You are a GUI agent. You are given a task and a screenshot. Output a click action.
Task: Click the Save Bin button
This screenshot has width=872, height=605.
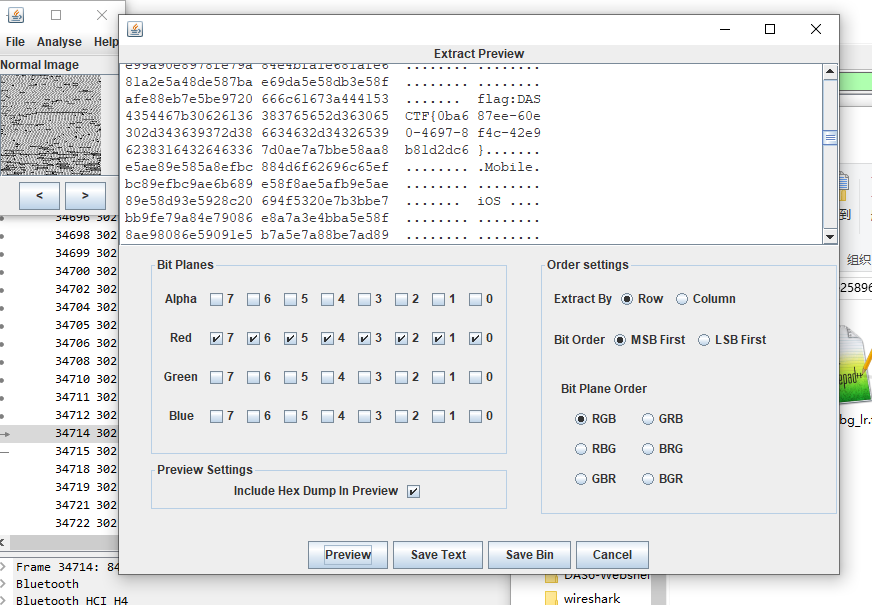click(529, 555)
